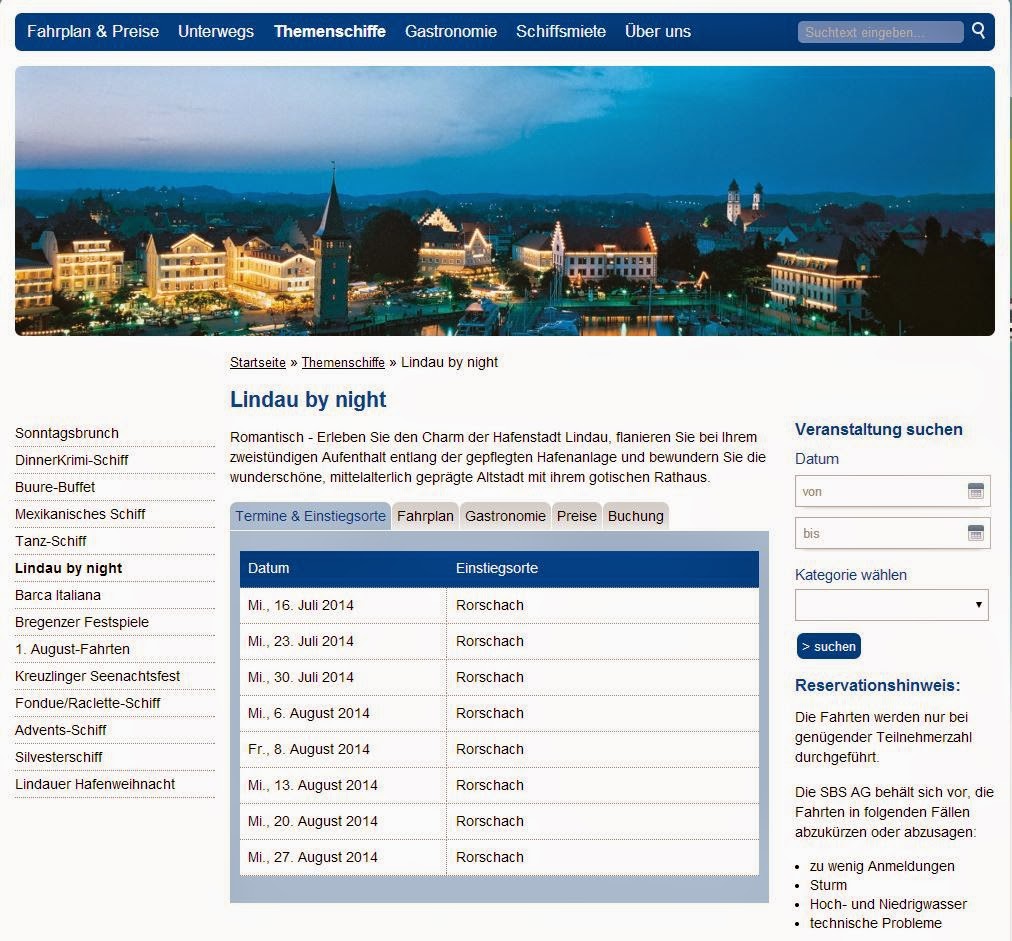1012x941 pixels.
Task: Select Fondue/Raclette-Schiff in sidebar
Action: (x=88, y=703)
